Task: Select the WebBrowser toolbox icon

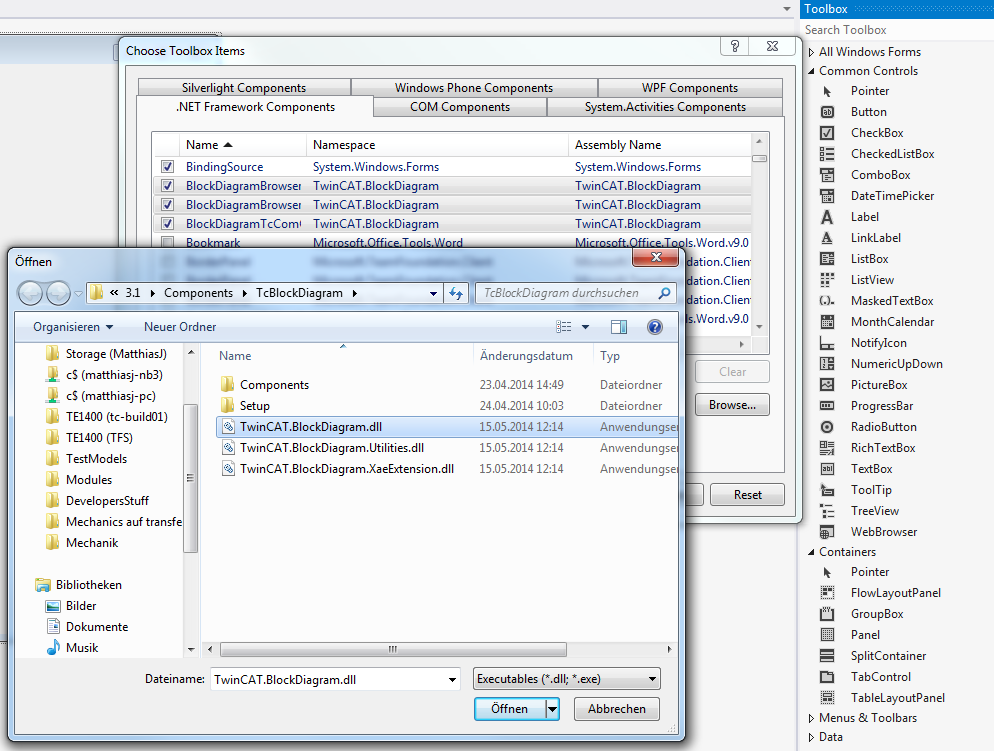Action: [827, 532]
